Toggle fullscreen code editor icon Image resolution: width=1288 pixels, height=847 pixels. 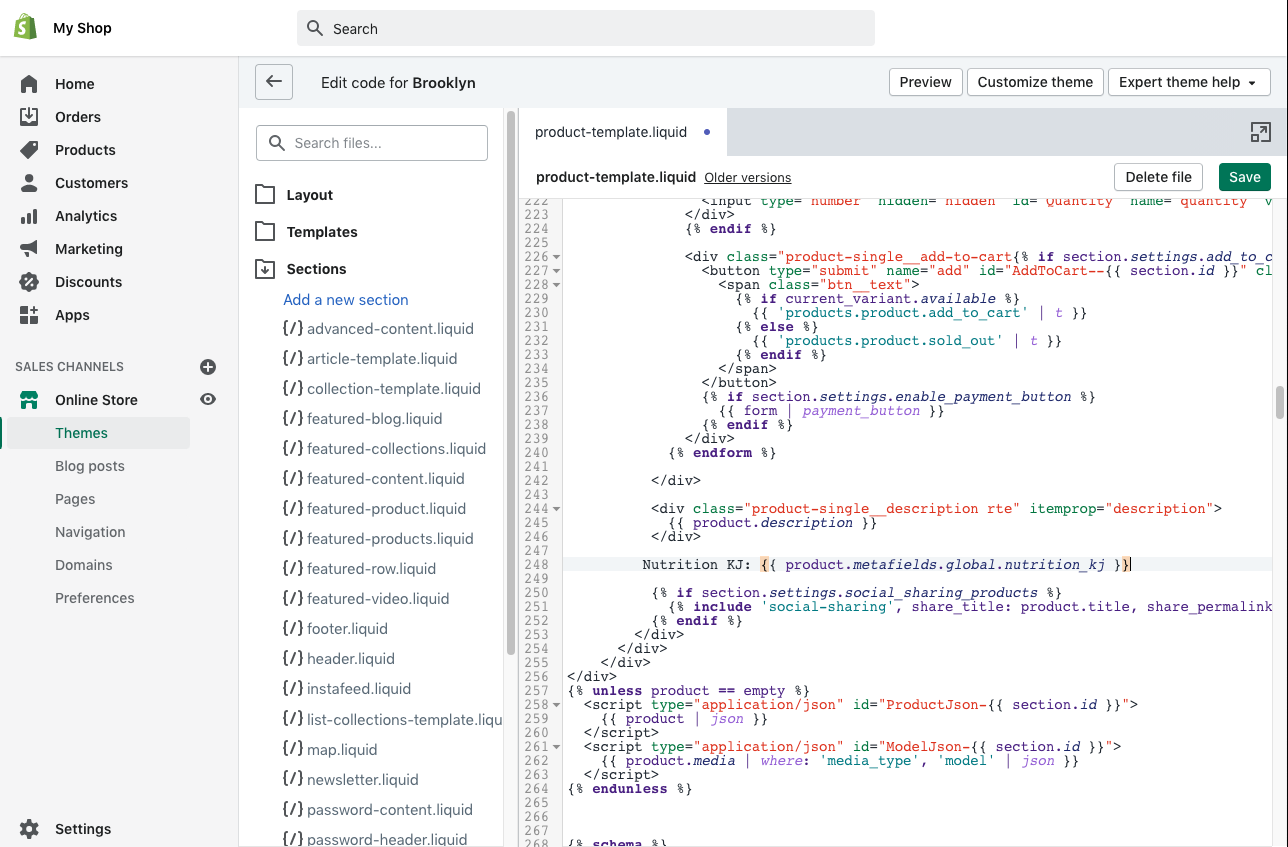click(1260, 132)
